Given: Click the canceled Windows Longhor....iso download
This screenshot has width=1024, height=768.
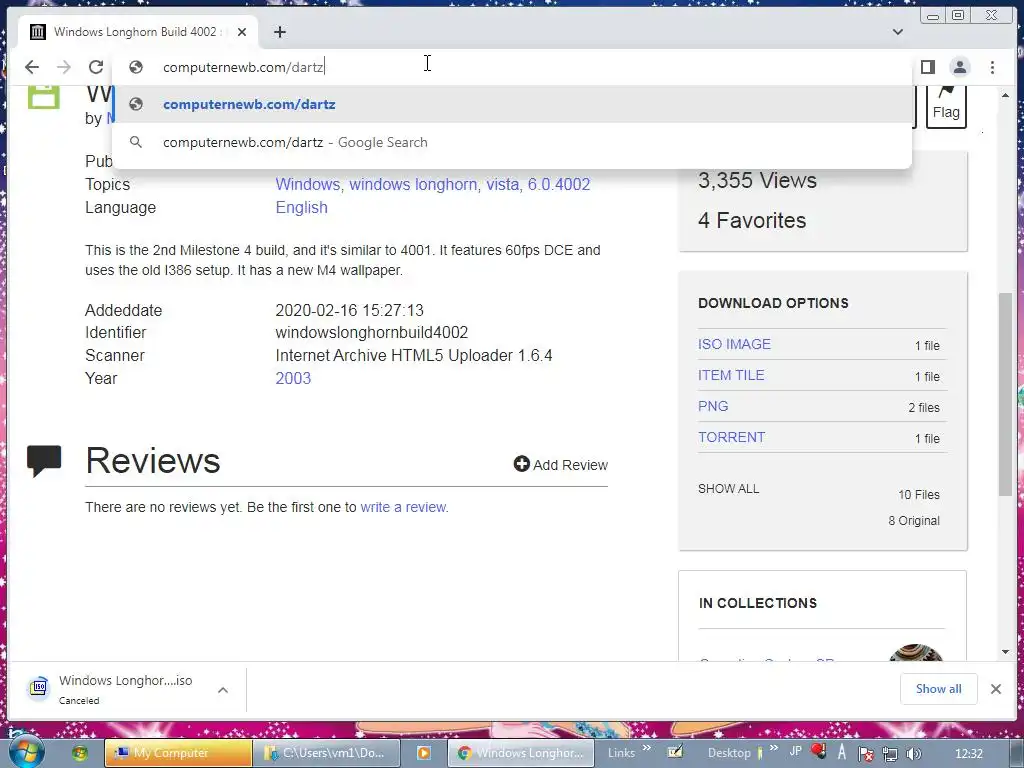Looking at the screenshot, I should point(125,690).
